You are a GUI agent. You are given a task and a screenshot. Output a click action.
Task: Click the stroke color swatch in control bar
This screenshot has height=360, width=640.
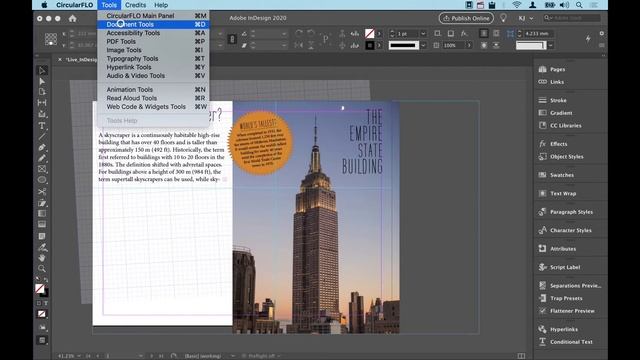[x=369, y=45]
